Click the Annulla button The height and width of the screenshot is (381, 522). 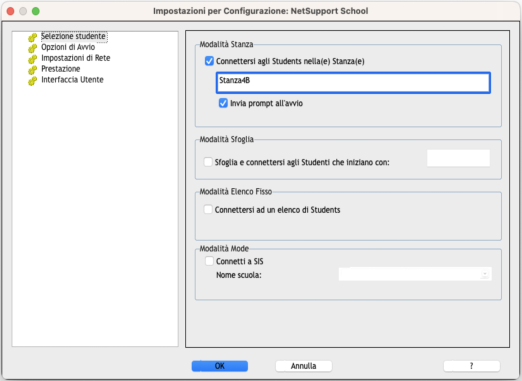(x=304, y=366)
